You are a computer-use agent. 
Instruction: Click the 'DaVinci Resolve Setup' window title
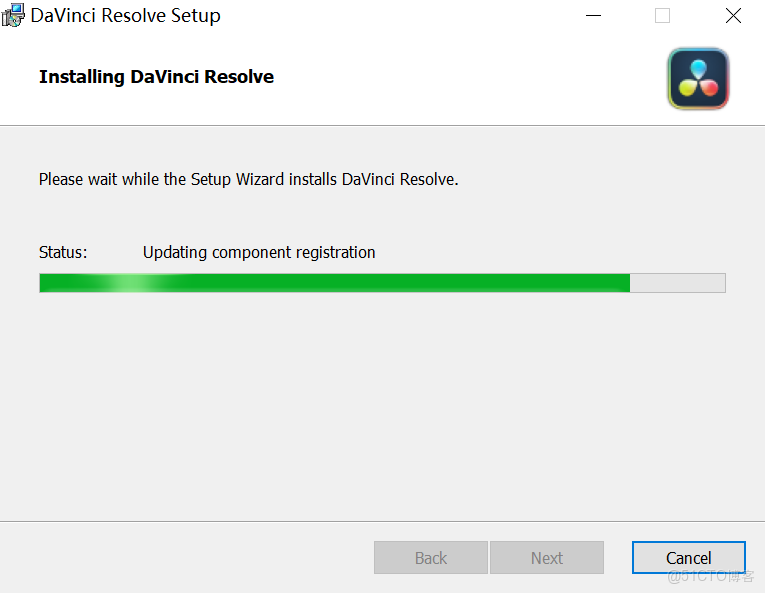[x=125, y=16]
